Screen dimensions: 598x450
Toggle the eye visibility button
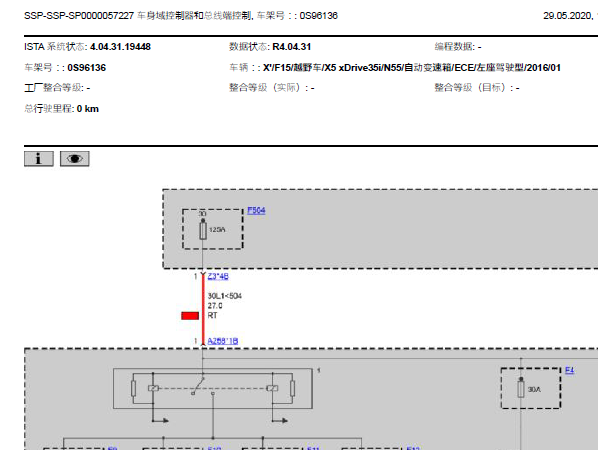pos(75,159)
